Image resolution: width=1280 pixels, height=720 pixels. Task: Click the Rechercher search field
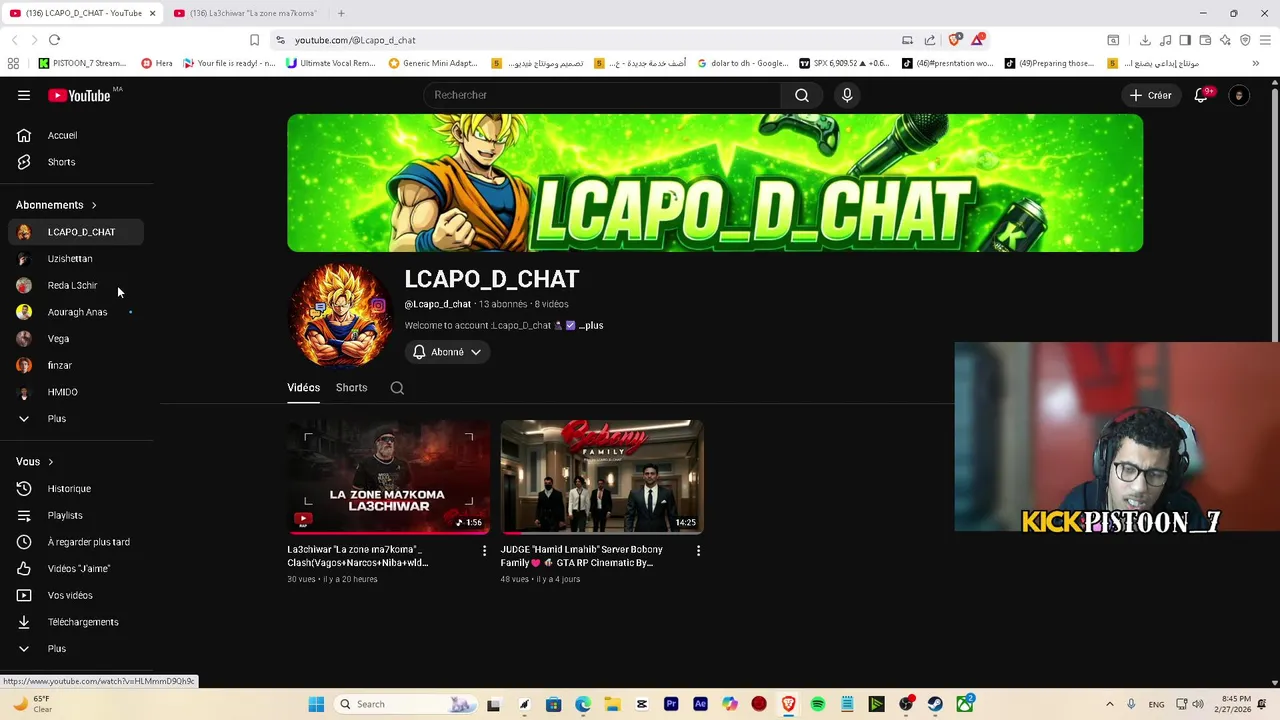point(603,95)
